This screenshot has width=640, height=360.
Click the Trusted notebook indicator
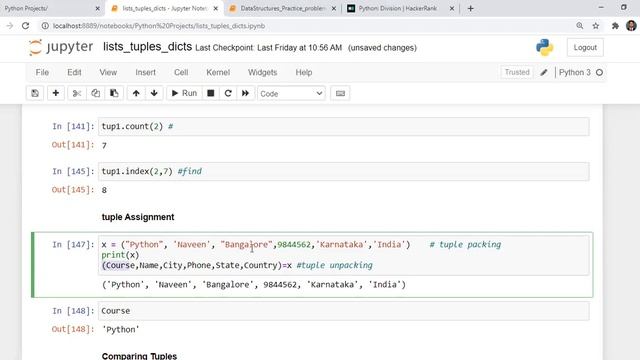click(517, 72)
